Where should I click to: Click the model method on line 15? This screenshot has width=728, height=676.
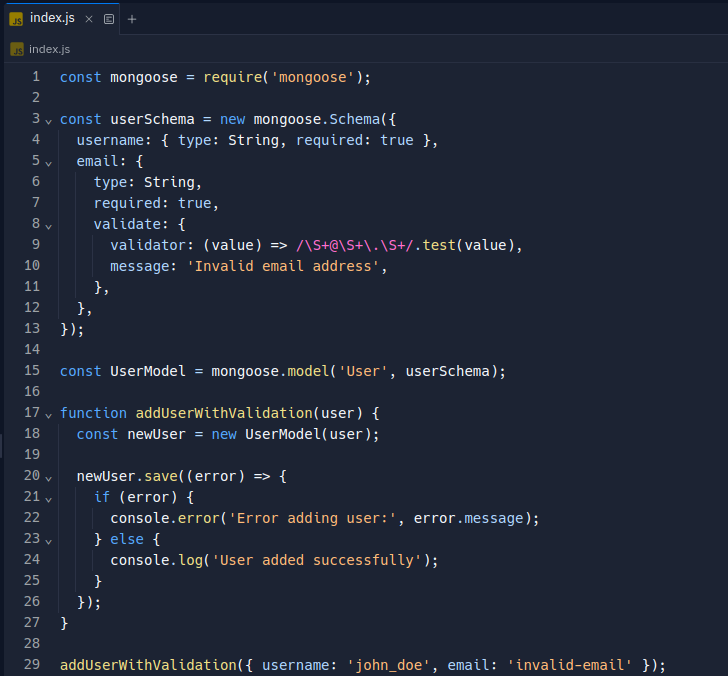point(308,371)
